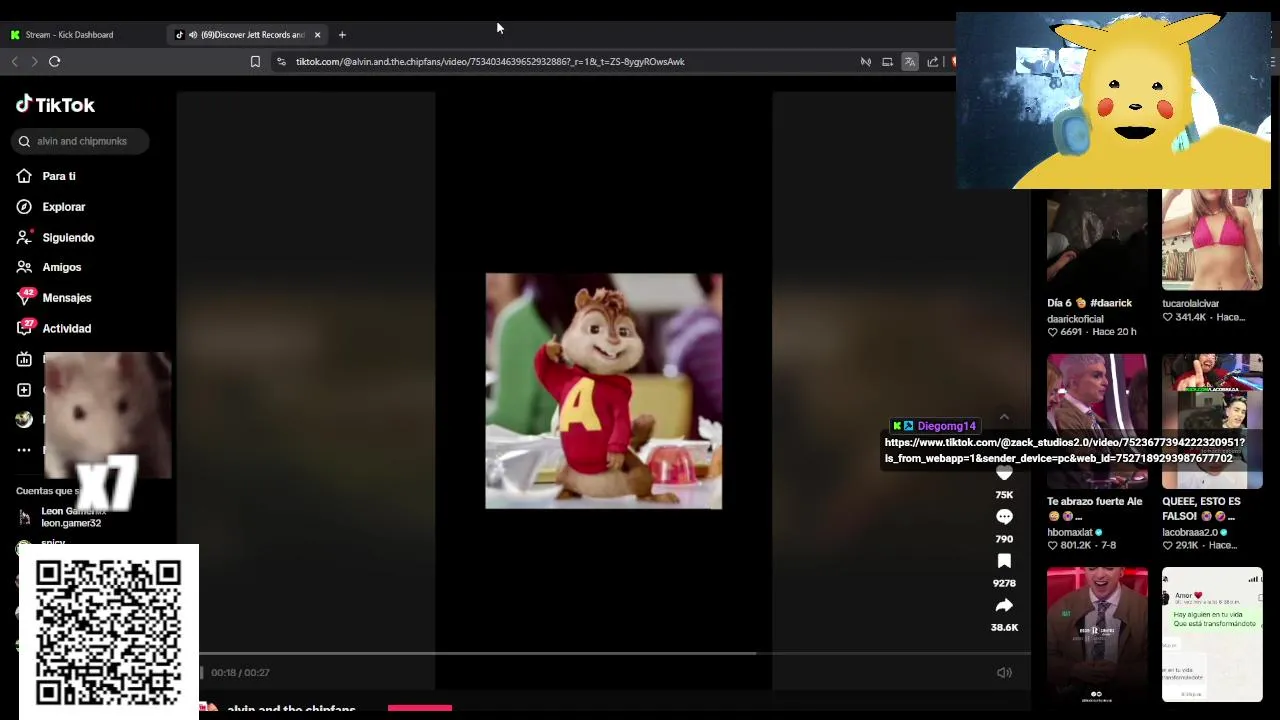Bookmark this page in address bar

pyautogui.click(x=255, y=61)
